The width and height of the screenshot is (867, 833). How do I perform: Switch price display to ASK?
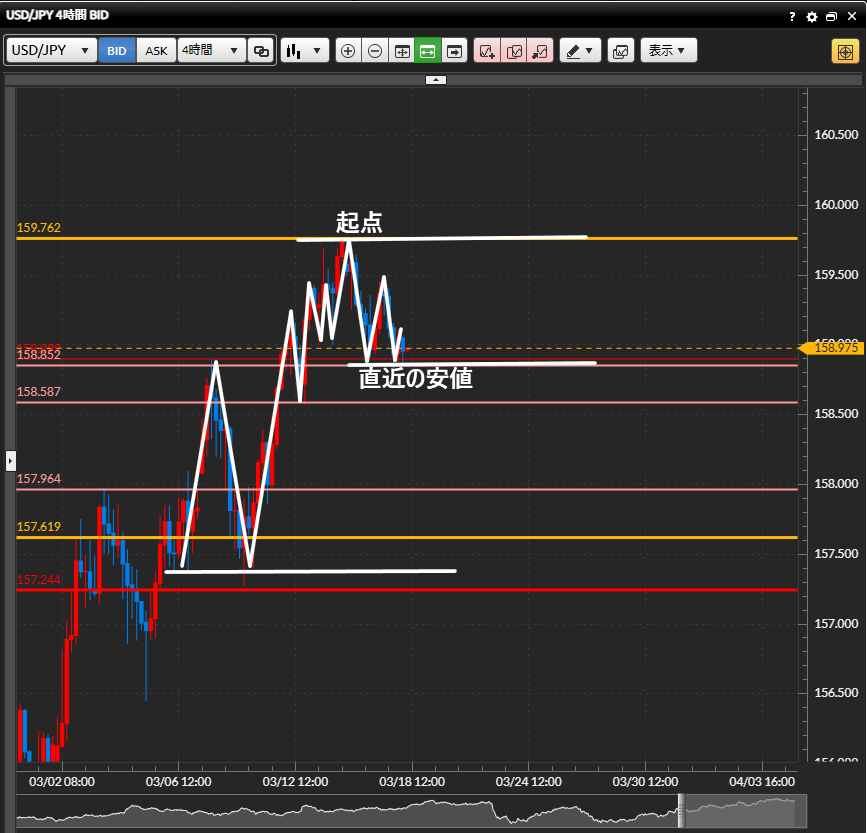157,51
